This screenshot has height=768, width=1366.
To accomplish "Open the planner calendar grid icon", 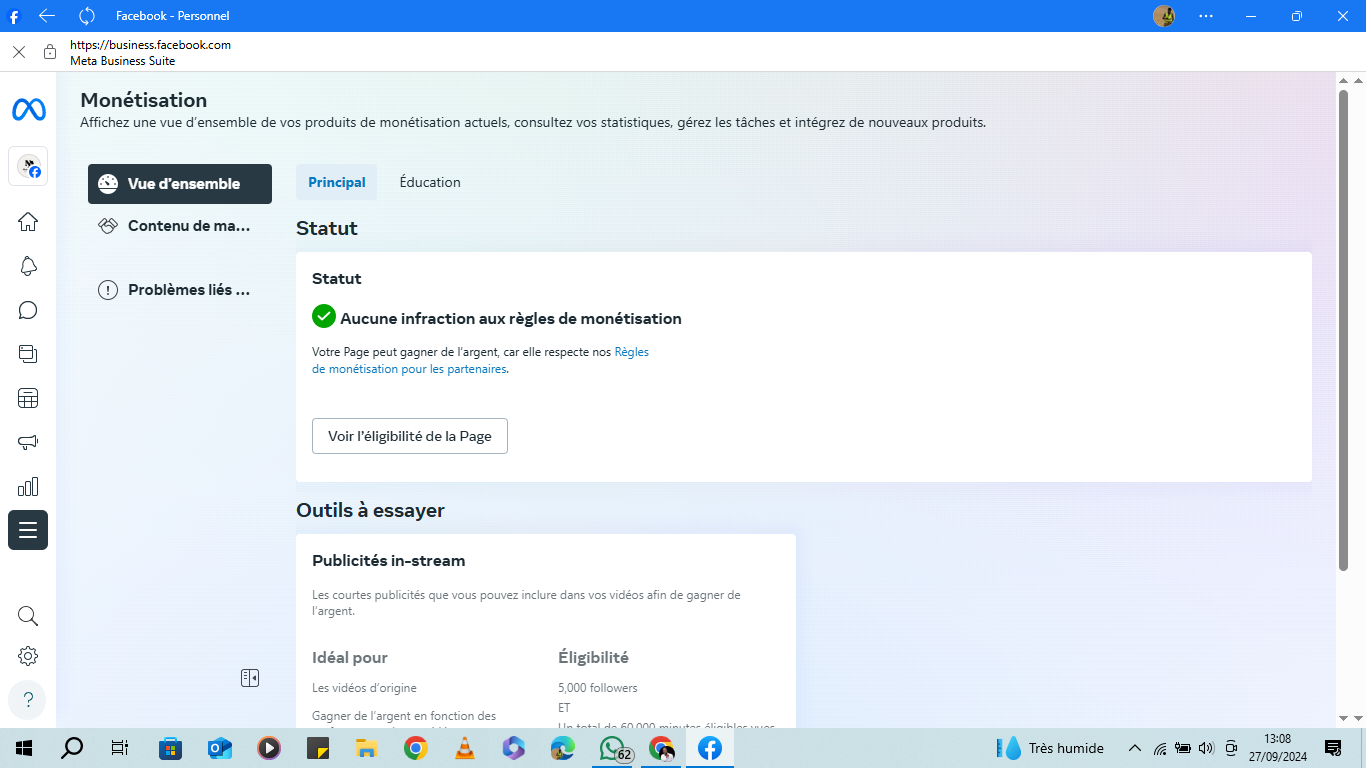I will pyautogui.click(x=28, y=398).
